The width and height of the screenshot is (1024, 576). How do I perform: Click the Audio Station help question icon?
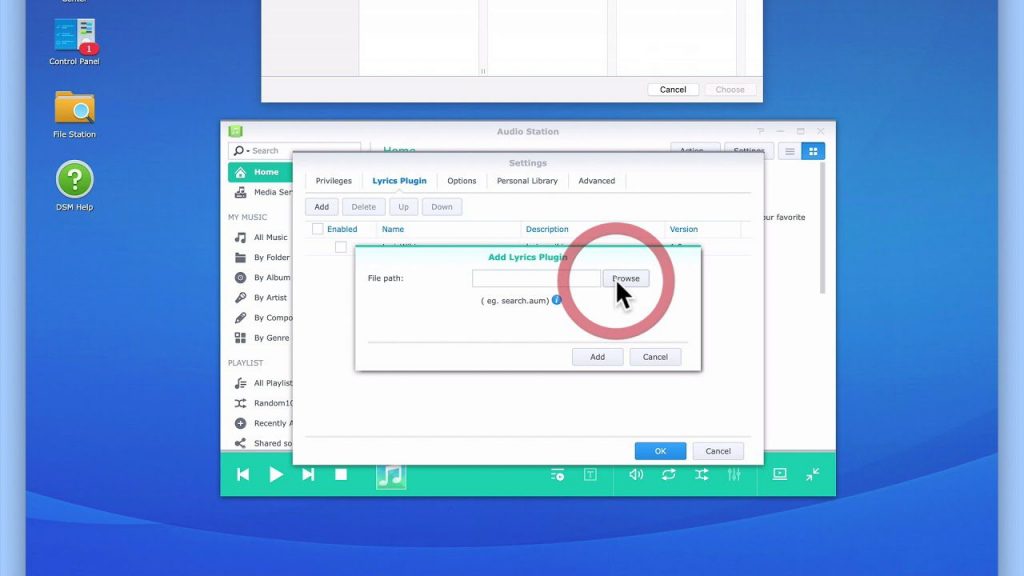point(761,131)
